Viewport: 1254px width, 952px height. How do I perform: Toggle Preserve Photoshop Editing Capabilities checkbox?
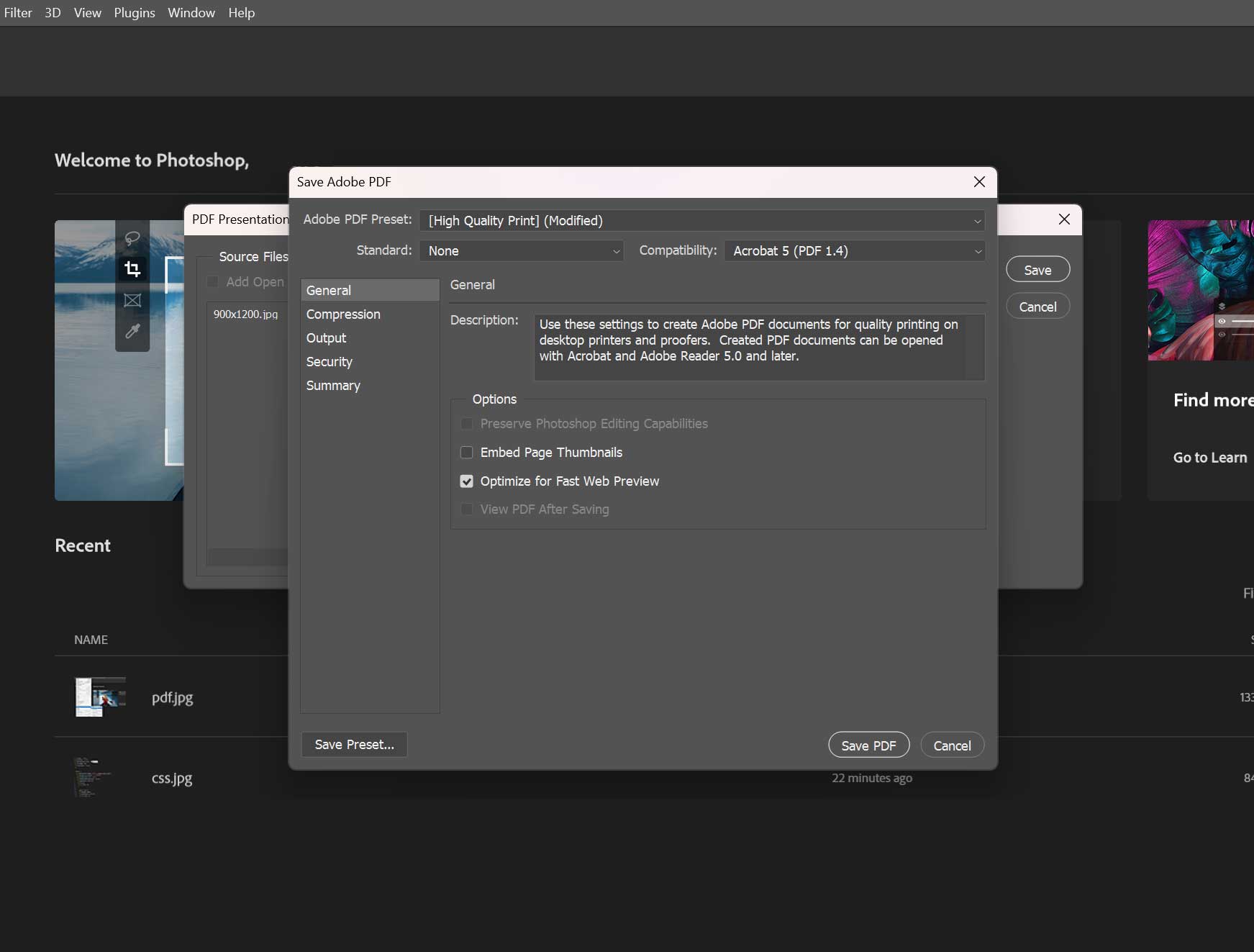(x=467, y=424)
